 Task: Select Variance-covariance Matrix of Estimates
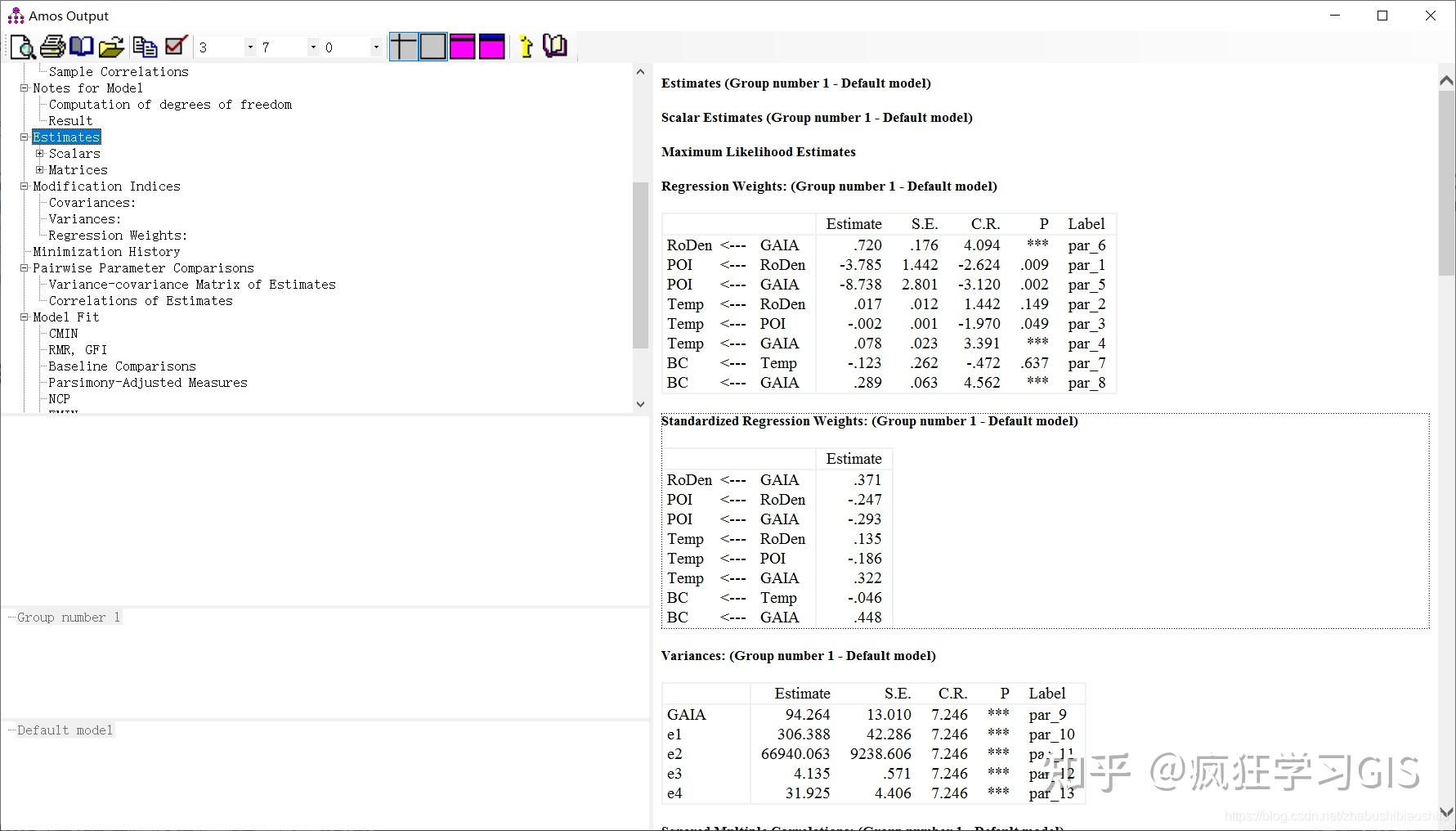192,285
